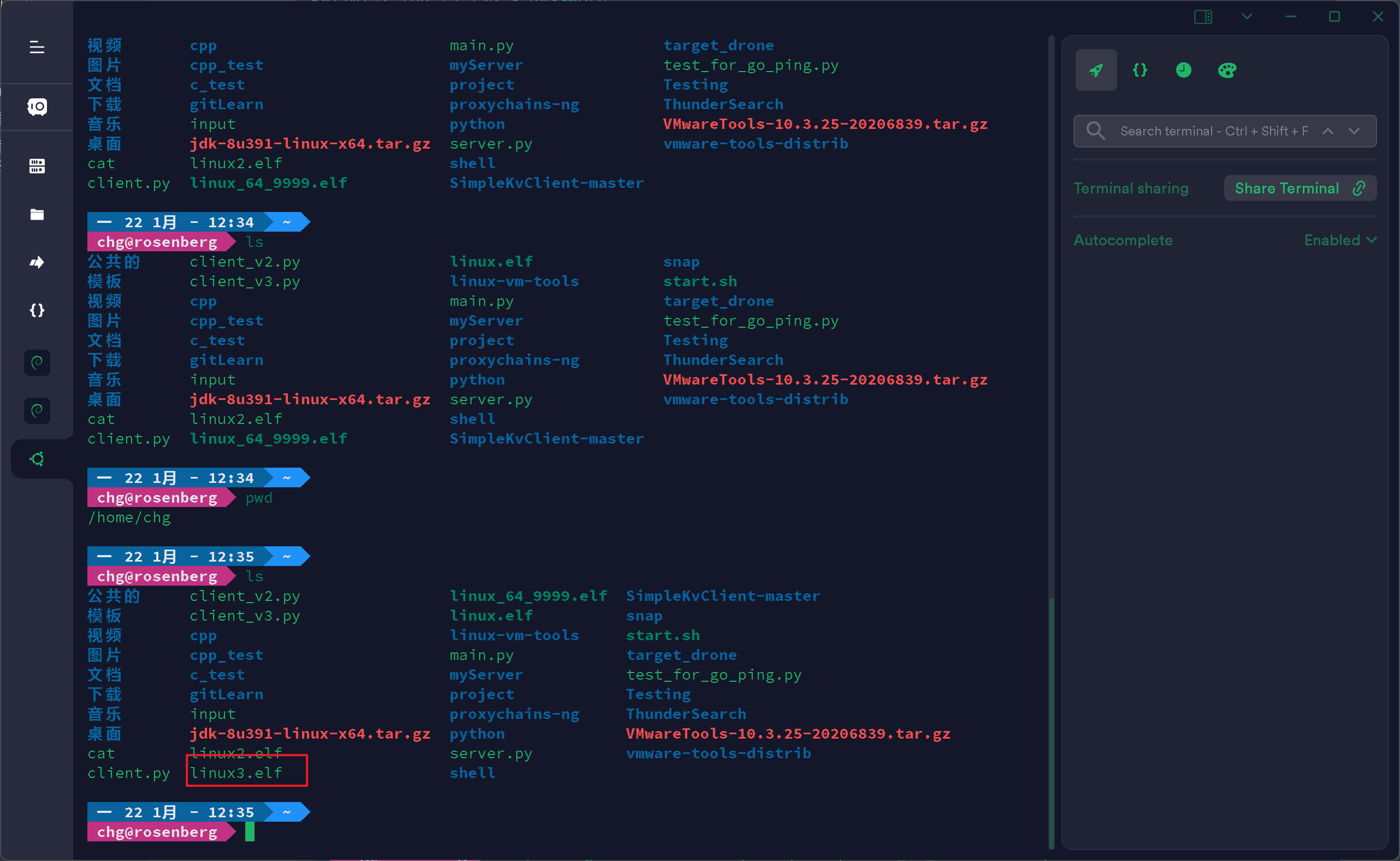Jump to next search result arrow

pyautogui.click(x=1354, y=131)
